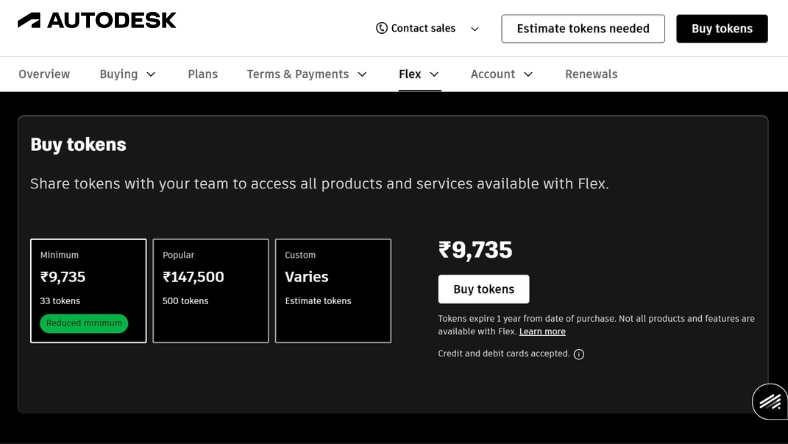Click the Reduced minimum green badge
Viewport: 788px width, 444px height.
[84, 323]
